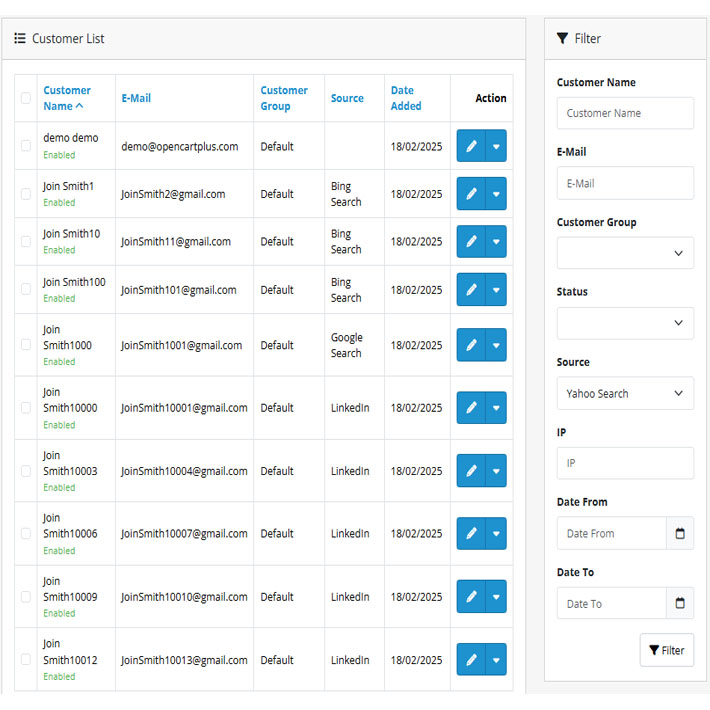Open the Date To calendar picker icon
The height and width of the screenshot is (710, 710).
[x=680, y=603]
